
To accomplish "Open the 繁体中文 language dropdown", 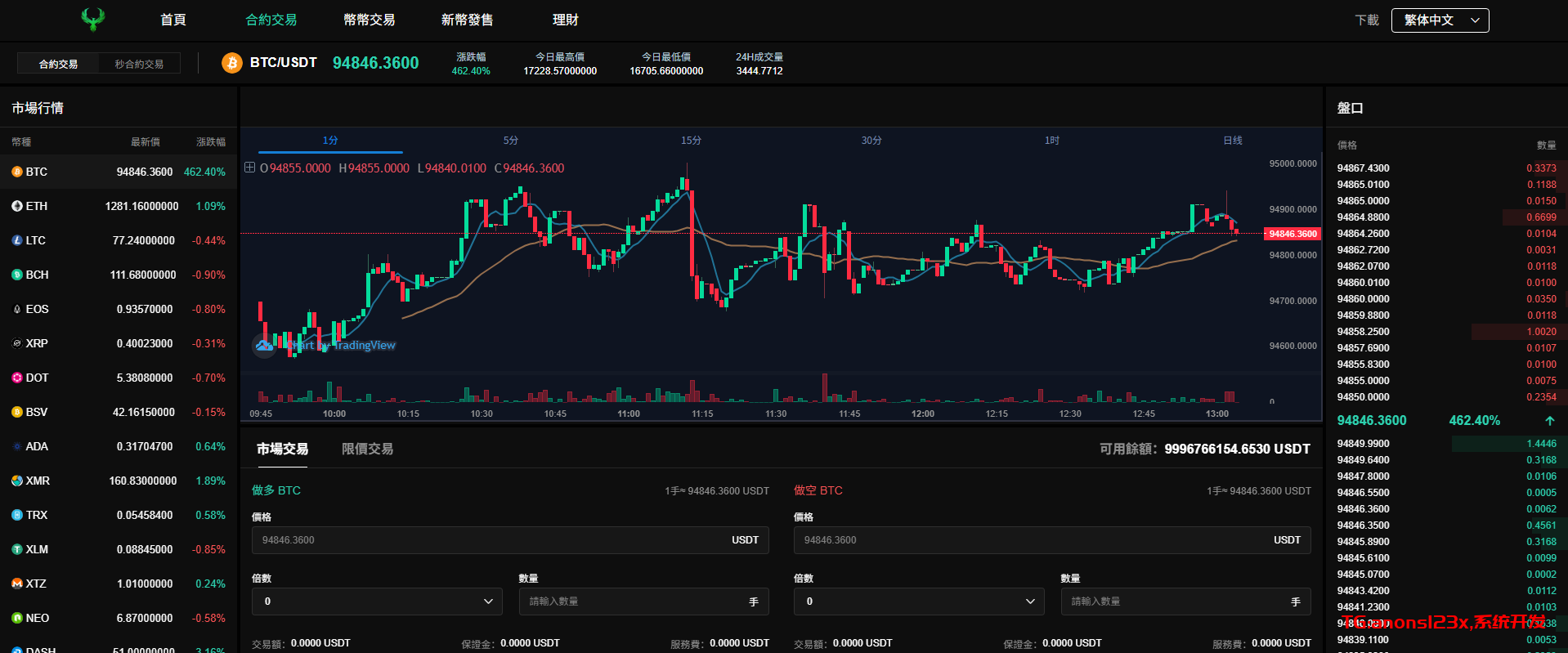I will pos(1440,20).
